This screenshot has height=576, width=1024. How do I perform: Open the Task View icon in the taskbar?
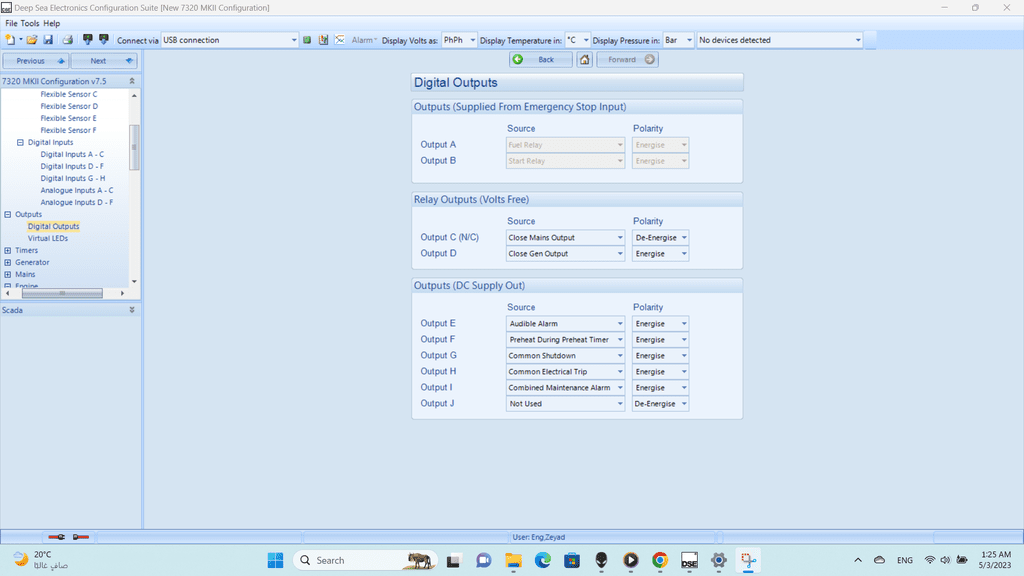pos(453,560)
